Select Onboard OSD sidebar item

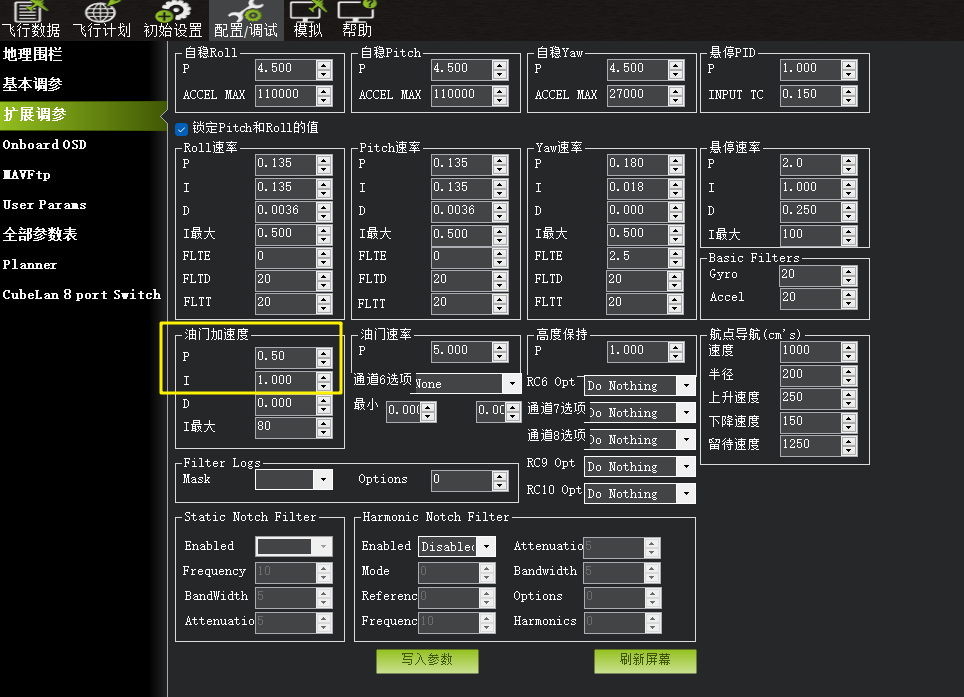click(x=45, y=144)
